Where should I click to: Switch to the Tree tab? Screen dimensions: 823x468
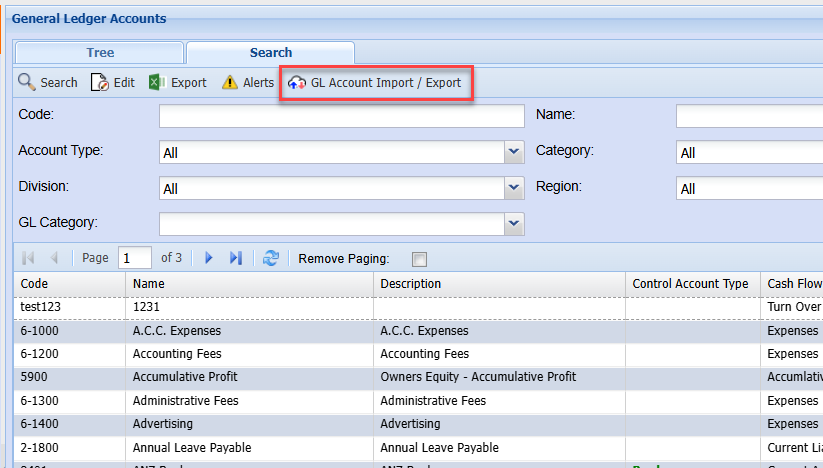tap(100, 53)
